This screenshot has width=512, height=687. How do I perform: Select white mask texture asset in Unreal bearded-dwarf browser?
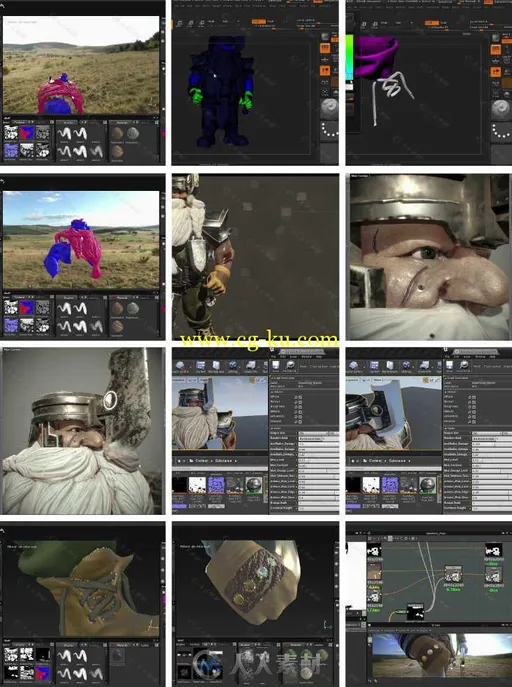pos(198,485)
